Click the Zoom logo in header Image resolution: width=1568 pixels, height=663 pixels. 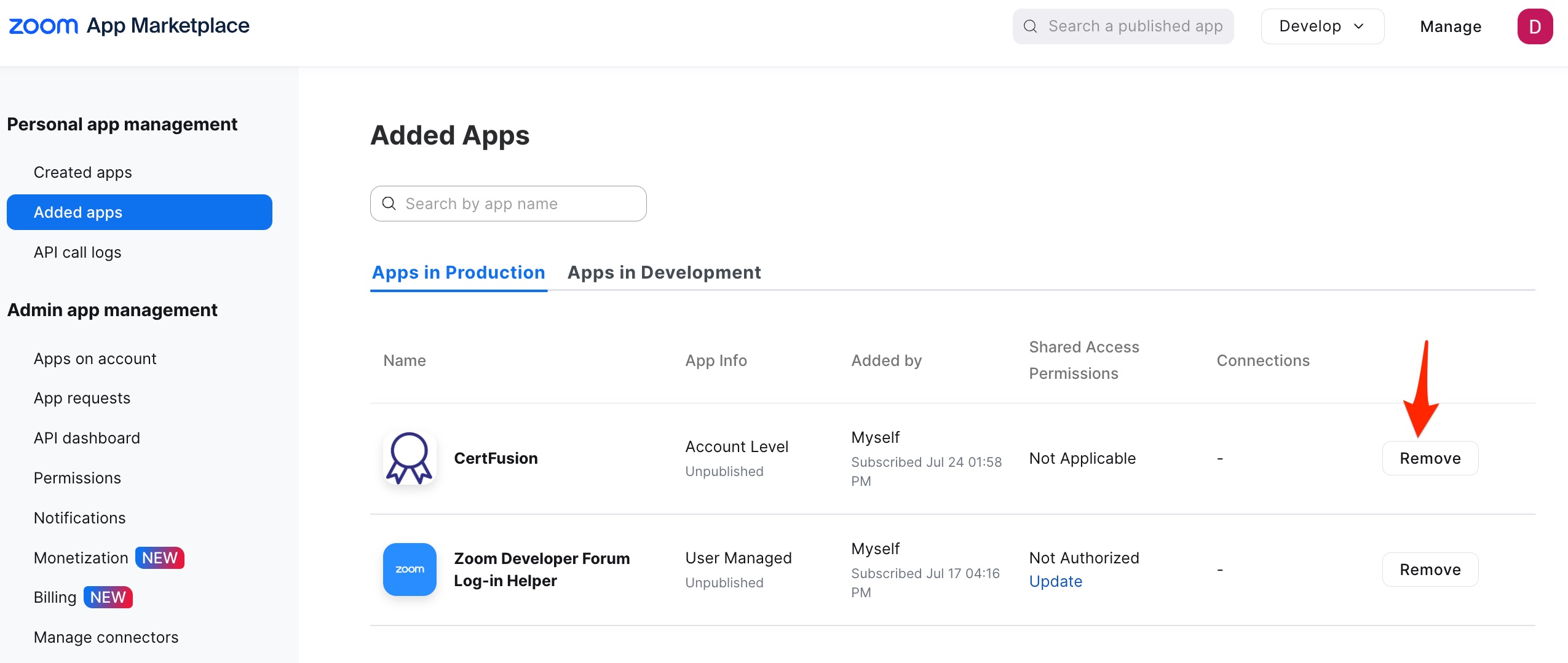(x=43, y=26)
